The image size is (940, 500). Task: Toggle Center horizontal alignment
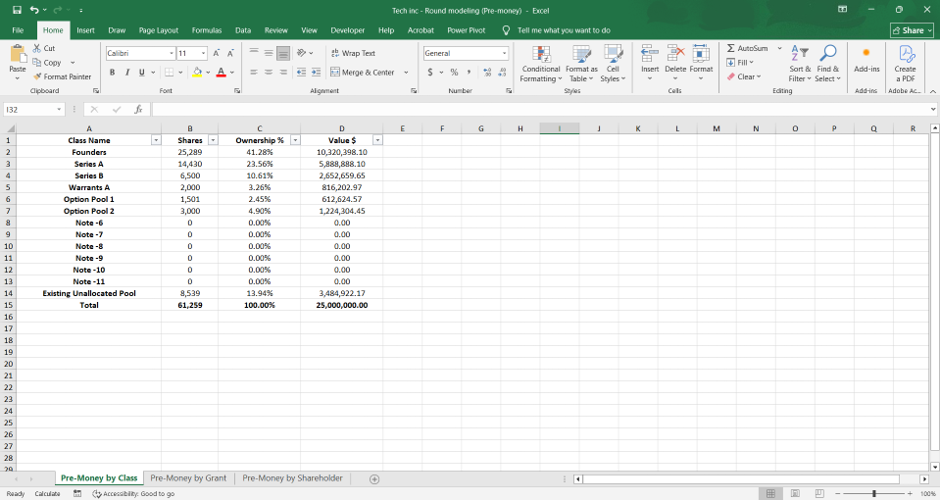click(269, 72)
